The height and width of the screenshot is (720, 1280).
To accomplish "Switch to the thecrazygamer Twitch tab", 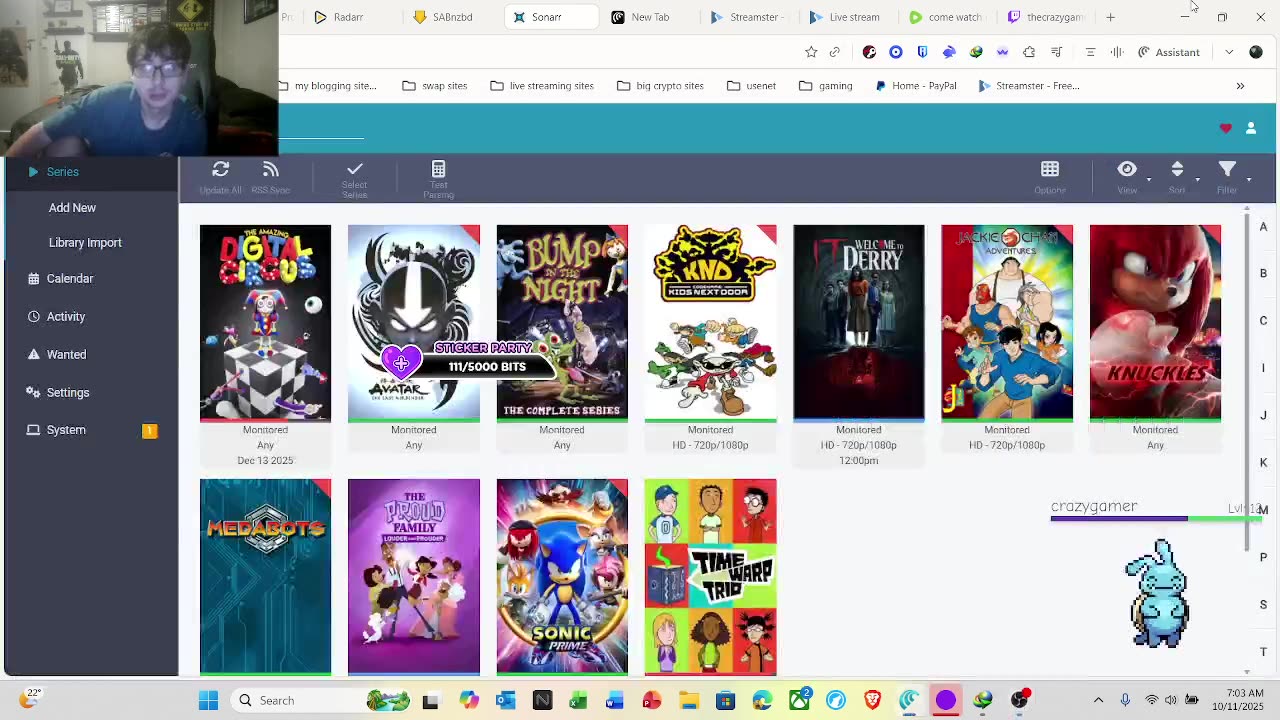I will (x=1046, y=17).
